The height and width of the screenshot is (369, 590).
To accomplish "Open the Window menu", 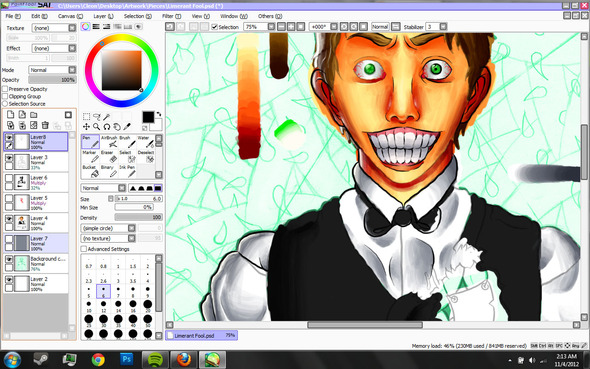I will (x=234, y=16).
